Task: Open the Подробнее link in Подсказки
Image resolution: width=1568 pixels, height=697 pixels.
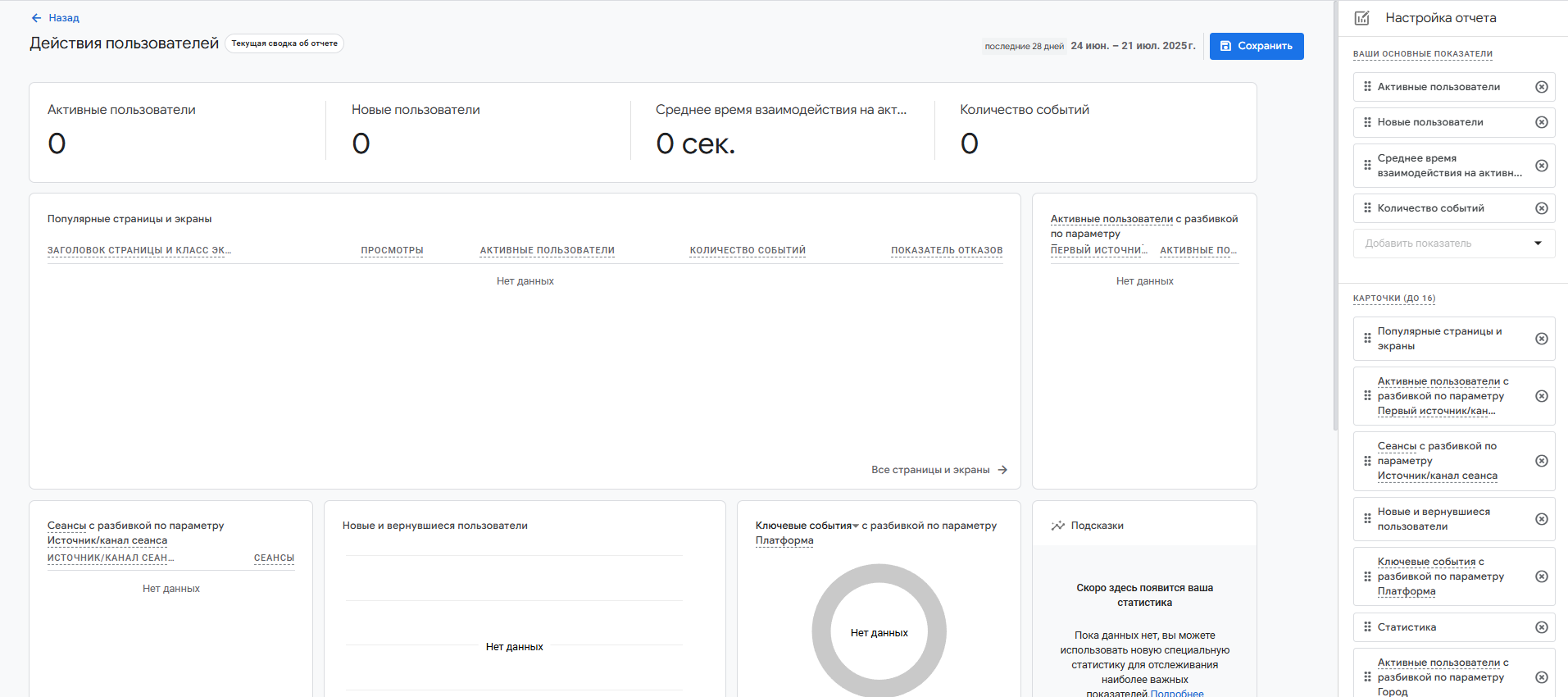Action: (1177, 693)
